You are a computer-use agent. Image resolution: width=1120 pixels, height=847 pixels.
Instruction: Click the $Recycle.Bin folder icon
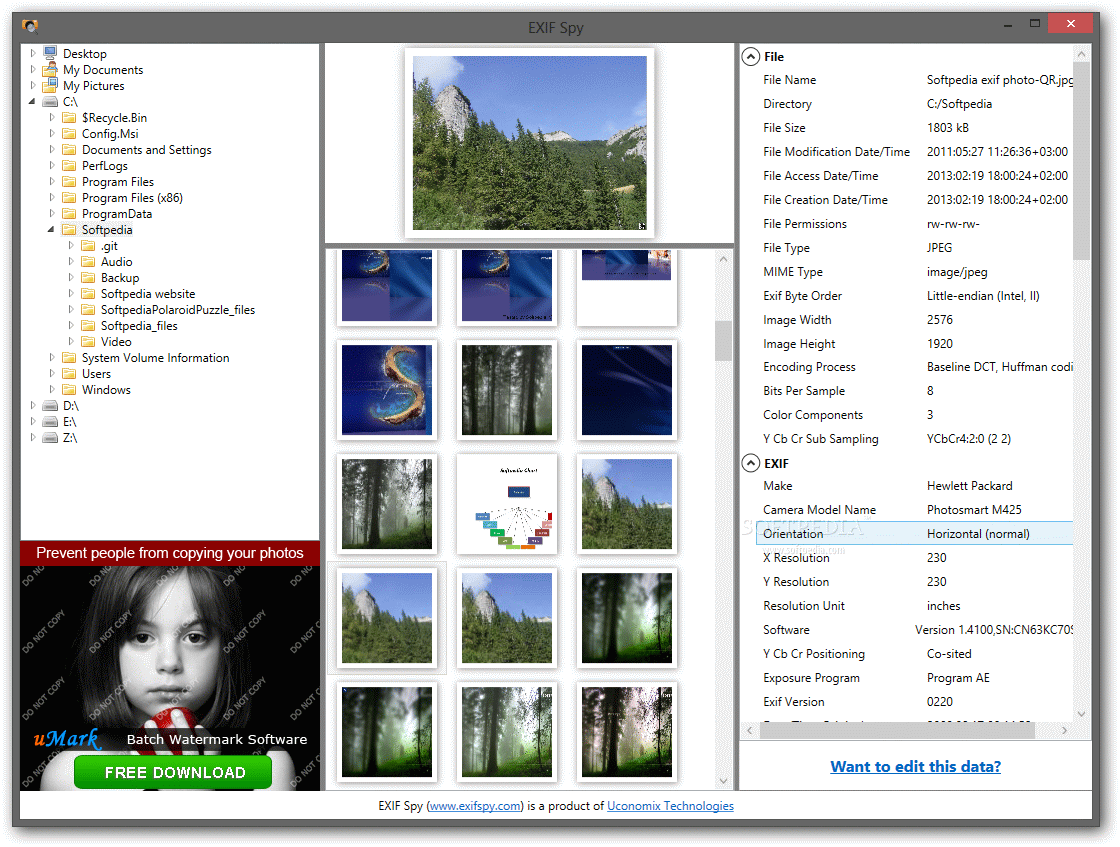coord(69,117)
